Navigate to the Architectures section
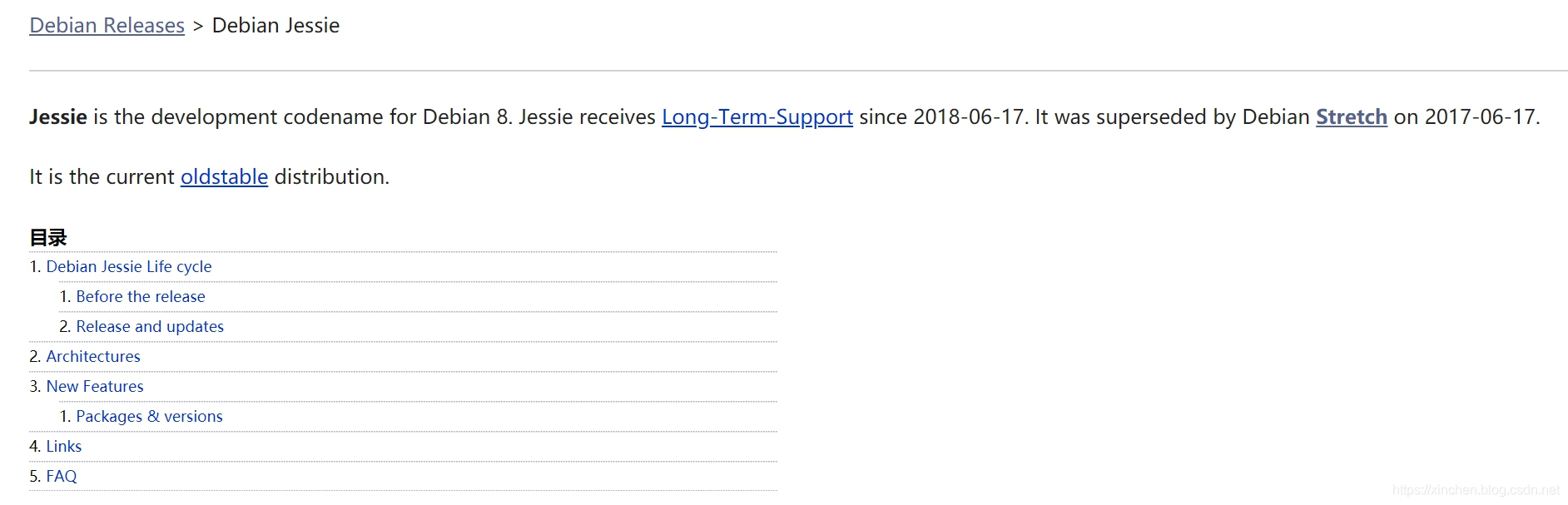Image resolution: width=1568 pixels, height=505 pixels. [x=93, y=357]
